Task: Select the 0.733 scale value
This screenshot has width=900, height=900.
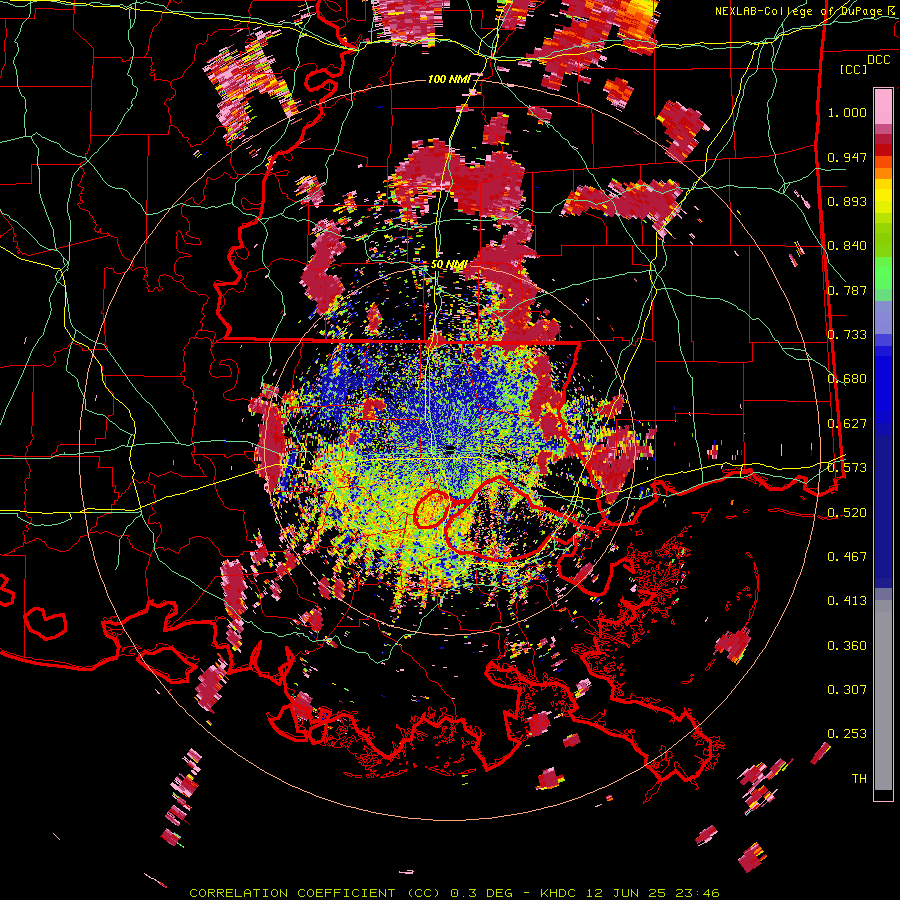Action: coord(847,335)
